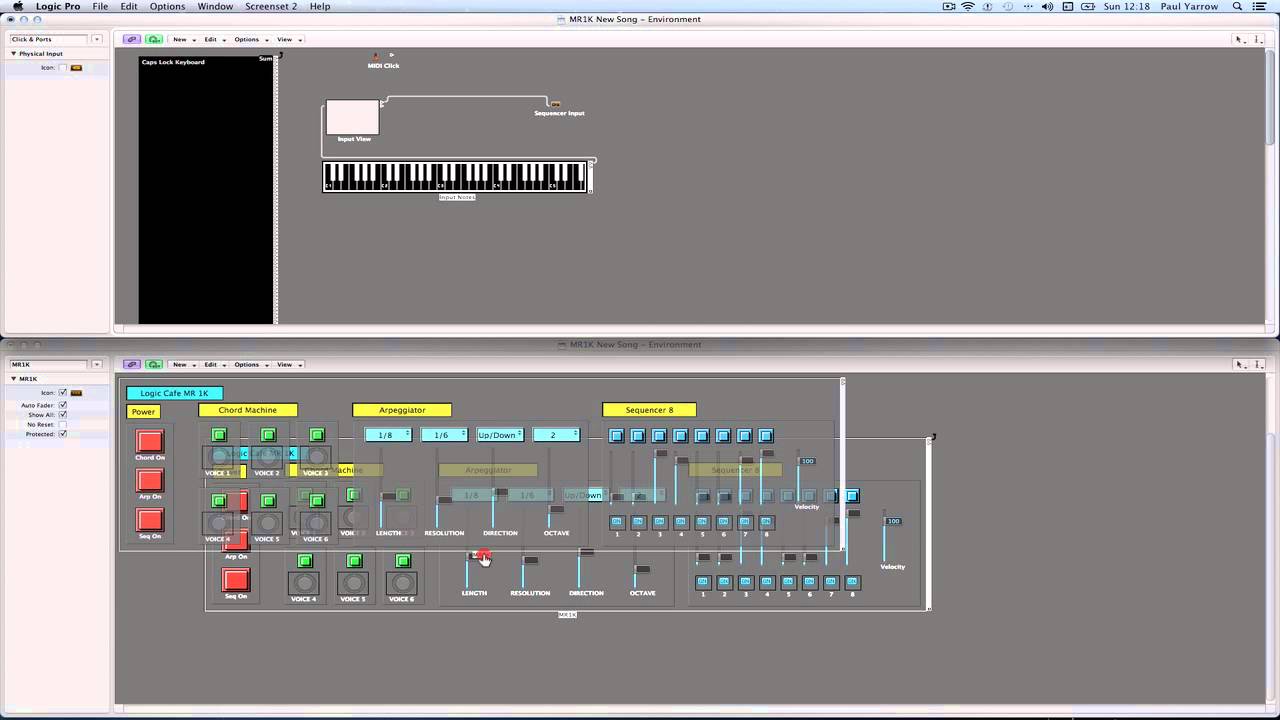
Task: Select the bright yellow Arpeggiator label
Action: 402,410
